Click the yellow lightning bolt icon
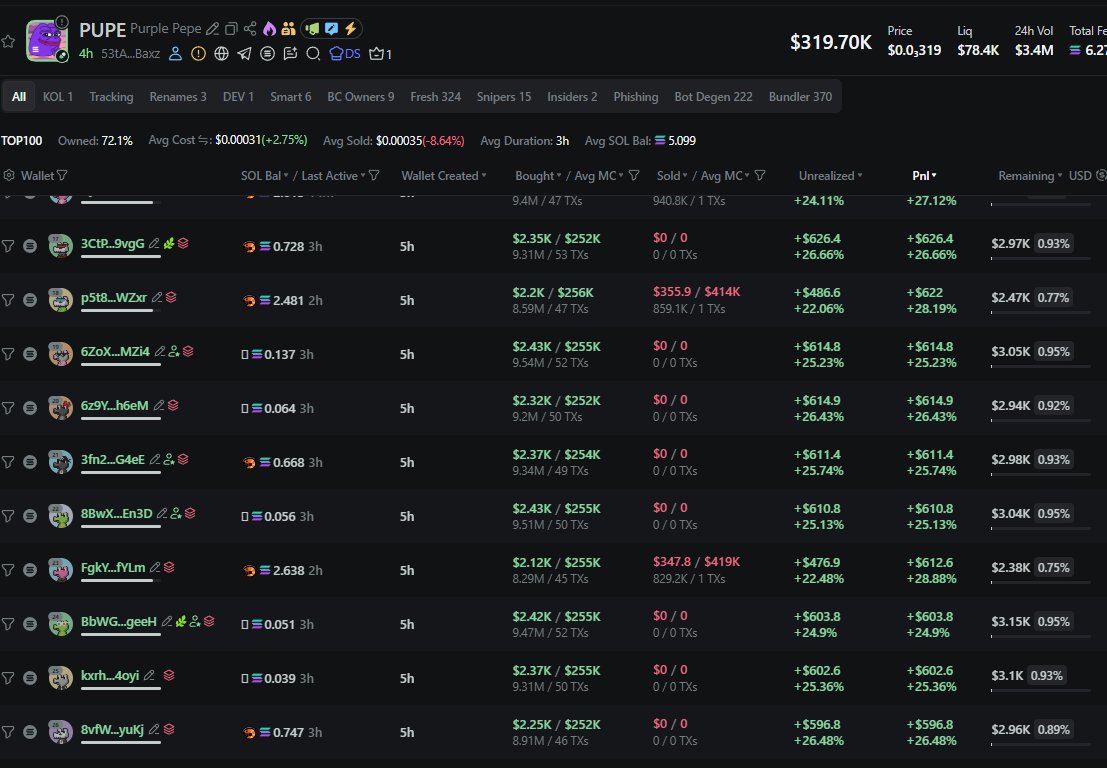This screenshot has width=1107, height=768. pyautogui.click(x=352, y=29)
